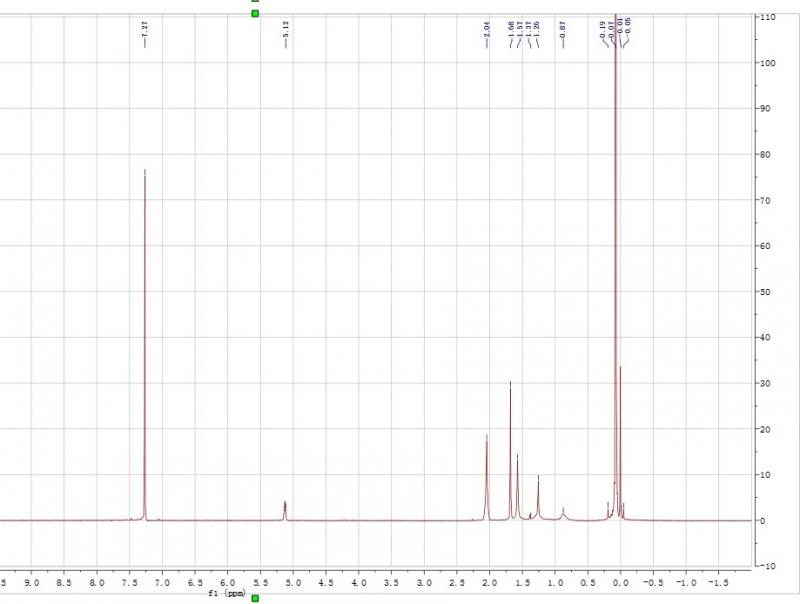
Task: Click the 50 intensity axis tick label
Action: (x=766, y=292)
